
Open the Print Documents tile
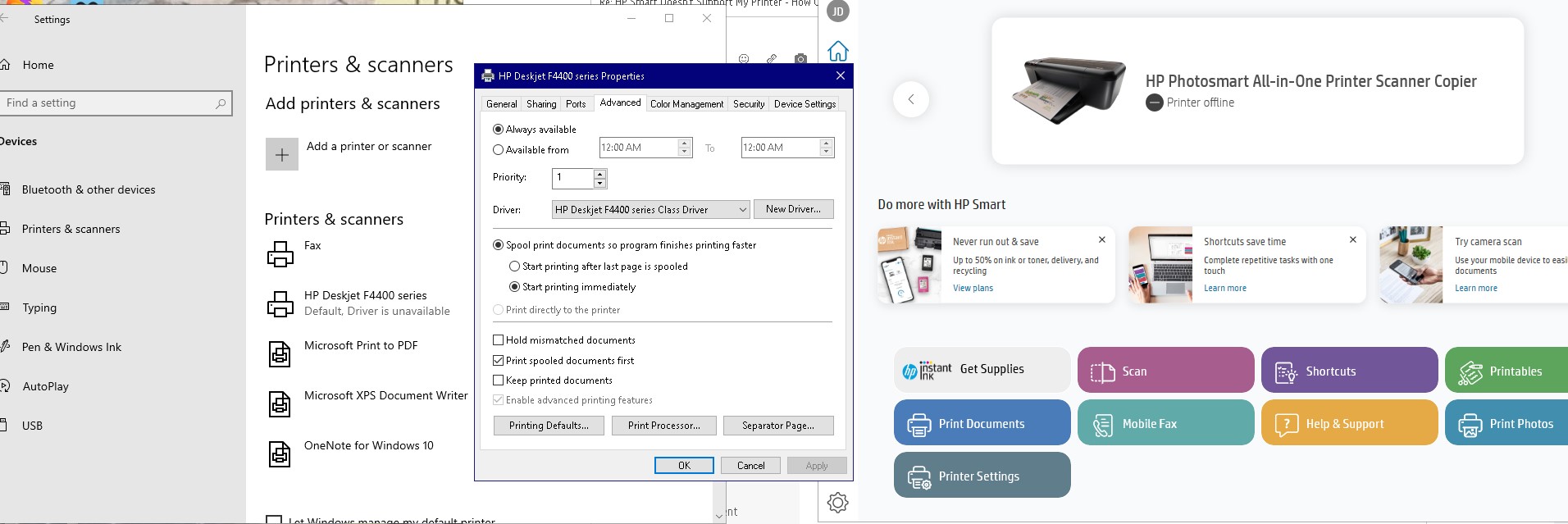tap(982, 423)
